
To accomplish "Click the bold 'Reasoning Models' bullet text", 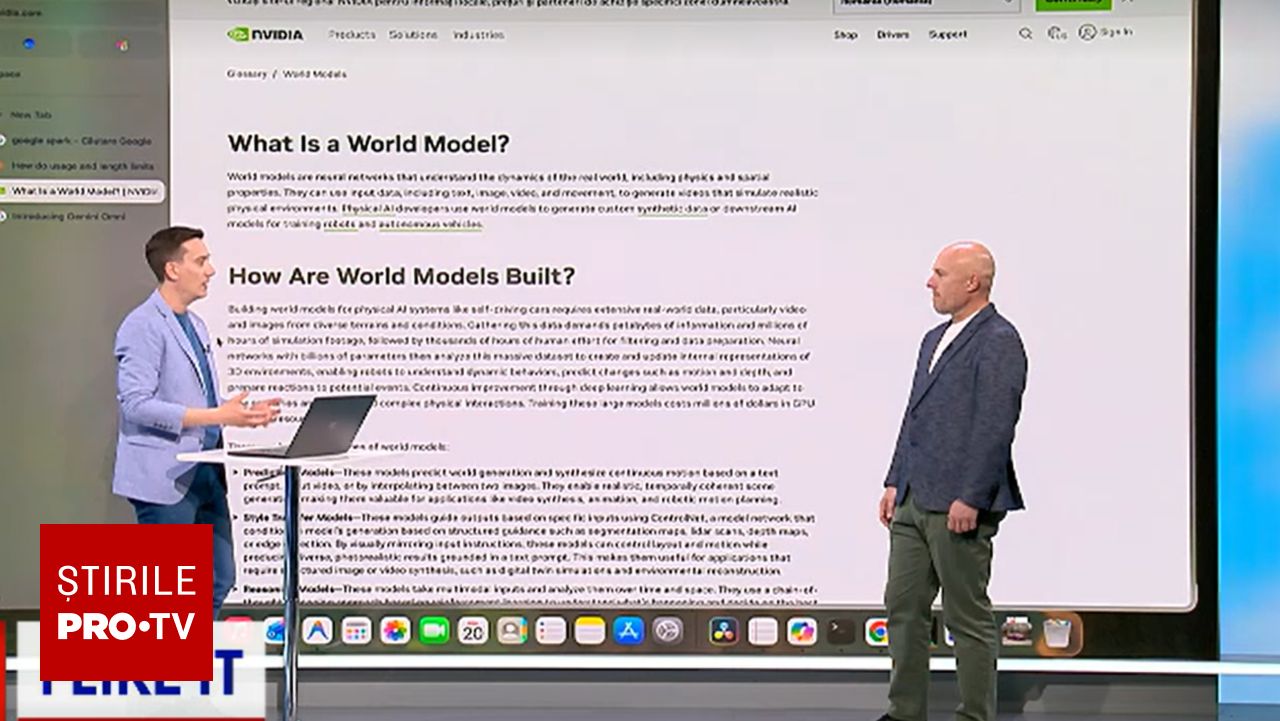I will 291,589.
